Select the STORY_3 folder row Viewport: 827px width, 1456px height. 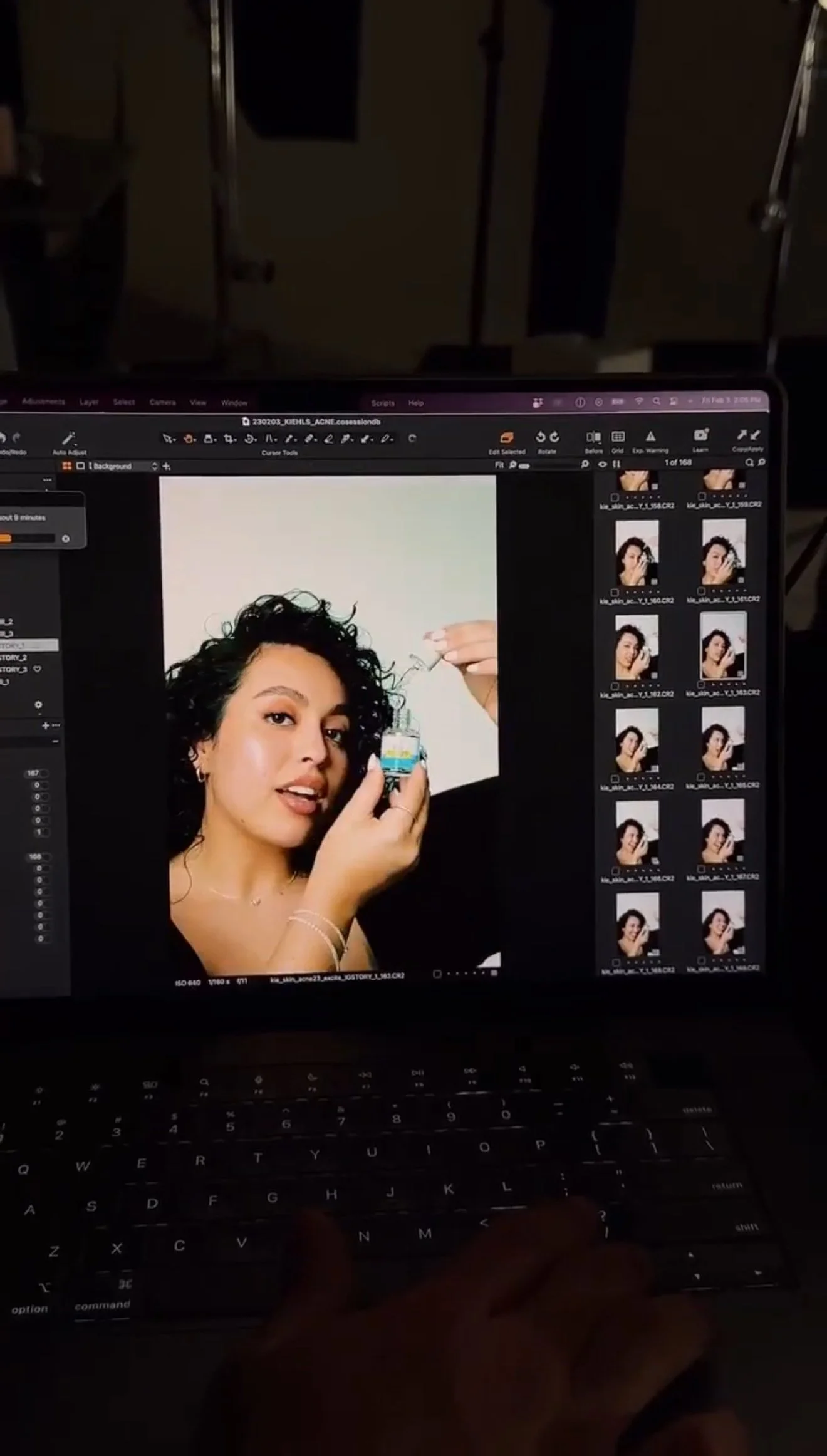click(29, 670)
